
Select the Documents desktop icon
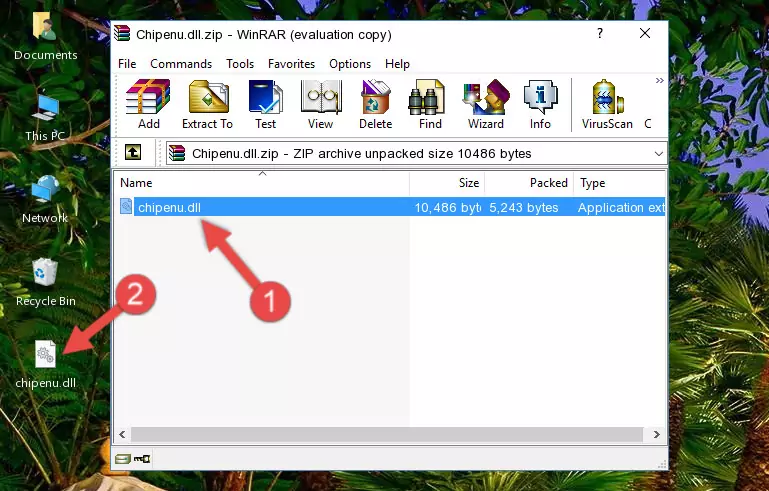click(x=46, y=37)
